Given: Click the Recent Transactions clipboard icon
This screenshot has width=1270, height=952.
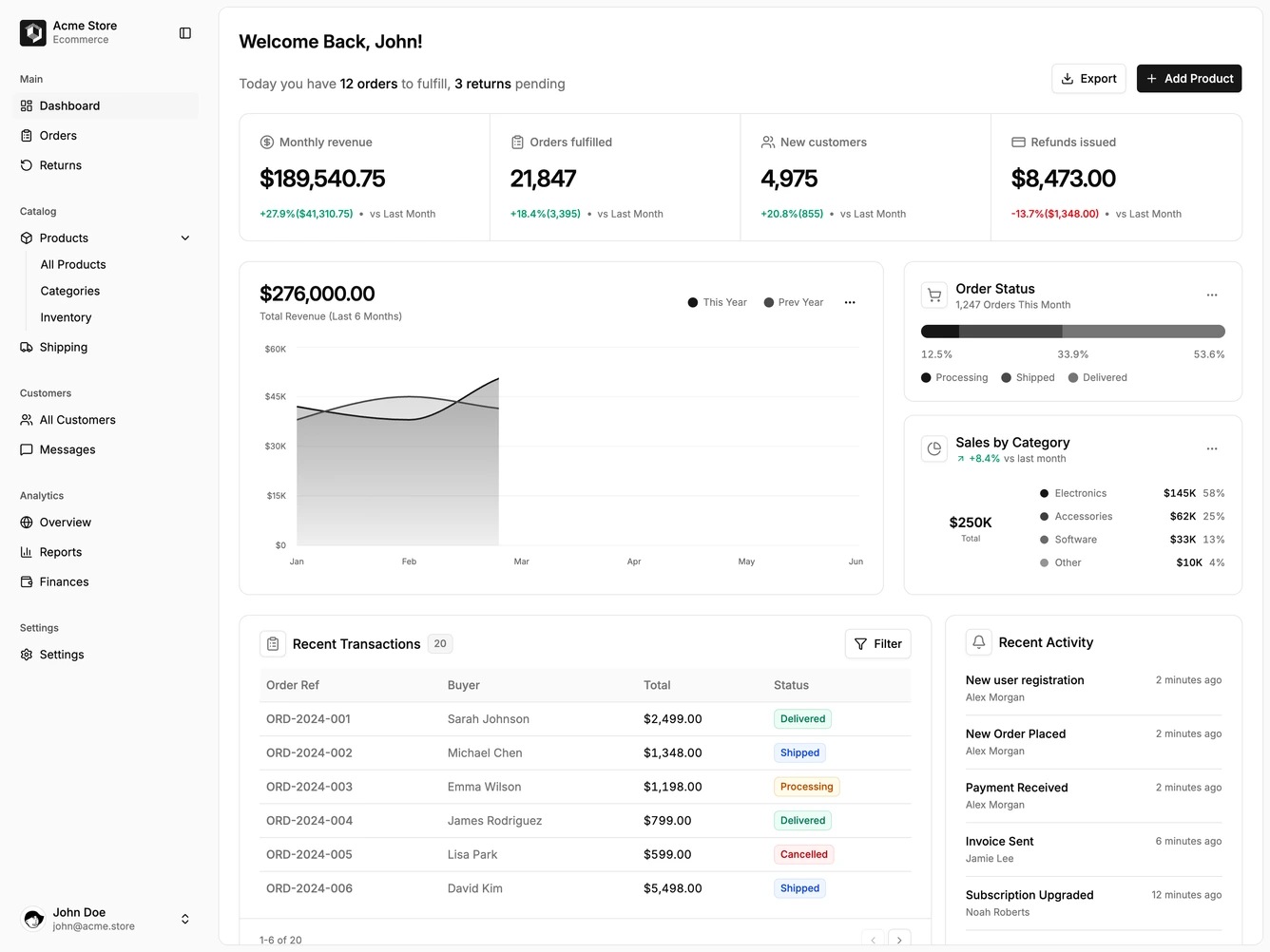Looking at the screenshot, I should (x=273, y=644).
